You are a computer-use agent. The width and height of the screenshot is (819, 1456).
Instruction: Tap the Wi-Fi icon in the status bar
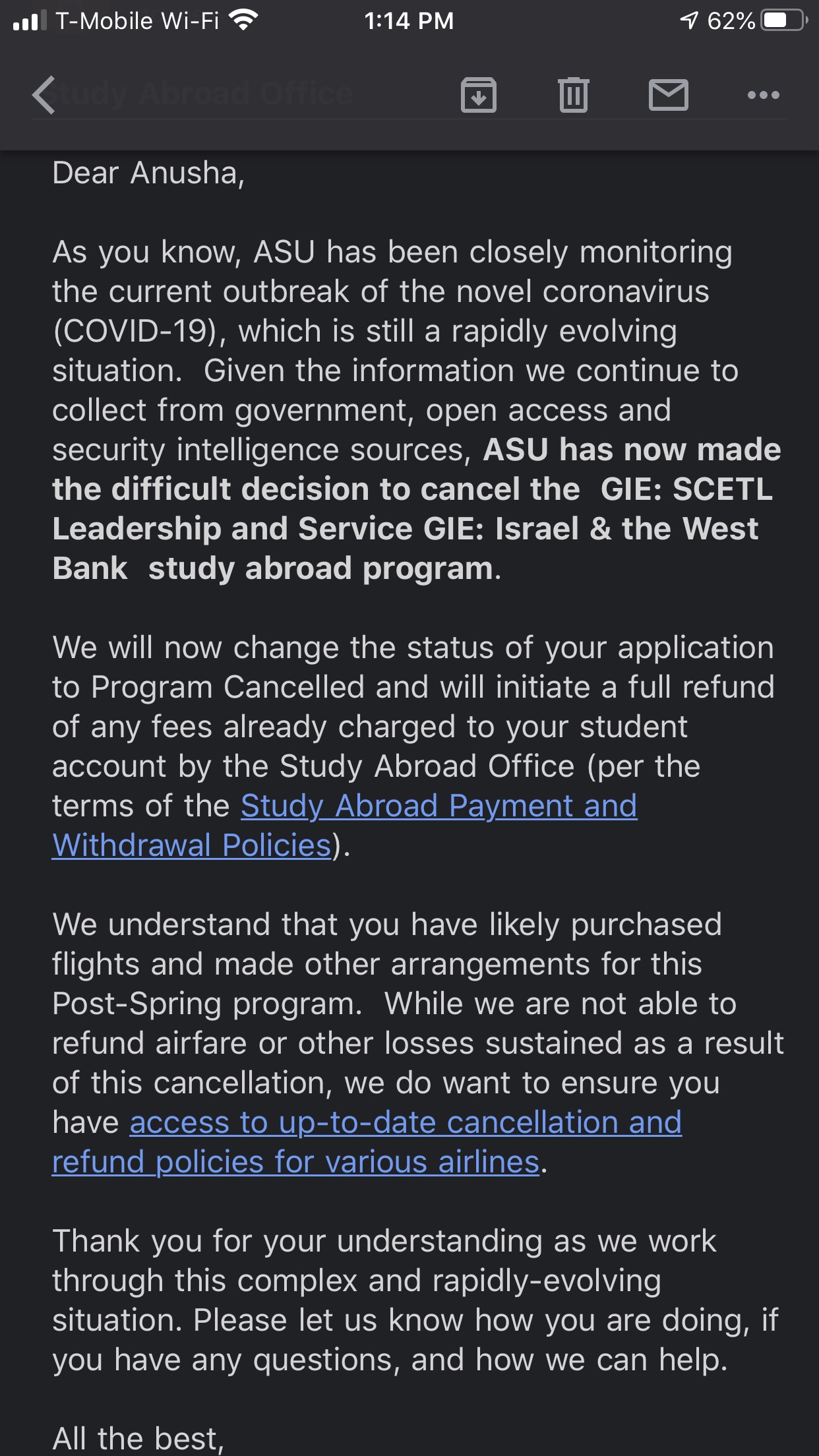pyautogui.click(x=243, y=21)
